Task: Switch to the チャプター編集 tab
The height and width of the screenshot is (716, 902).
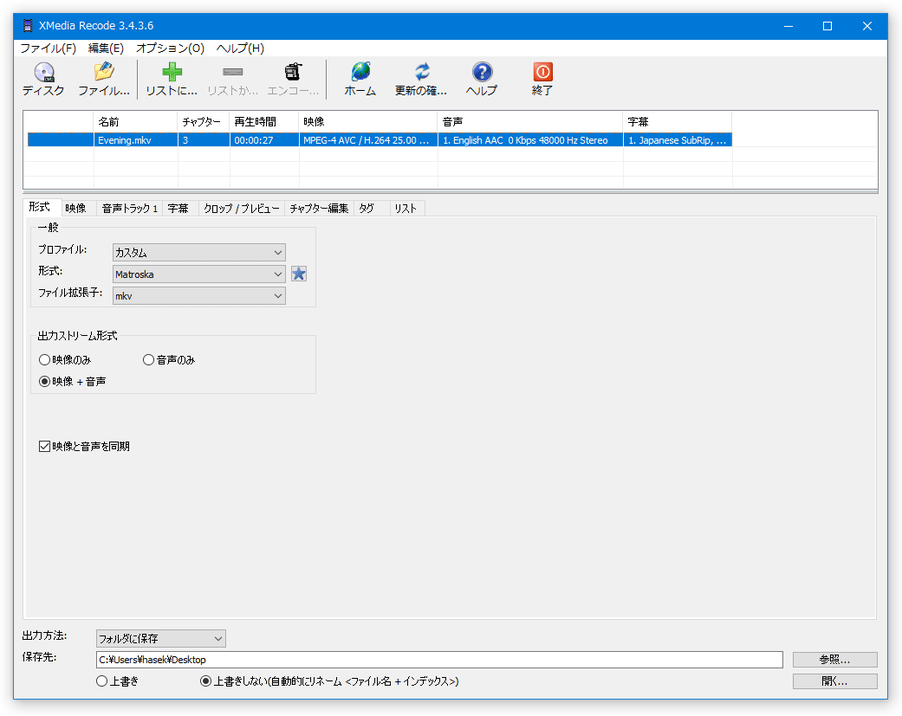Action: click(x=319, y=208)
